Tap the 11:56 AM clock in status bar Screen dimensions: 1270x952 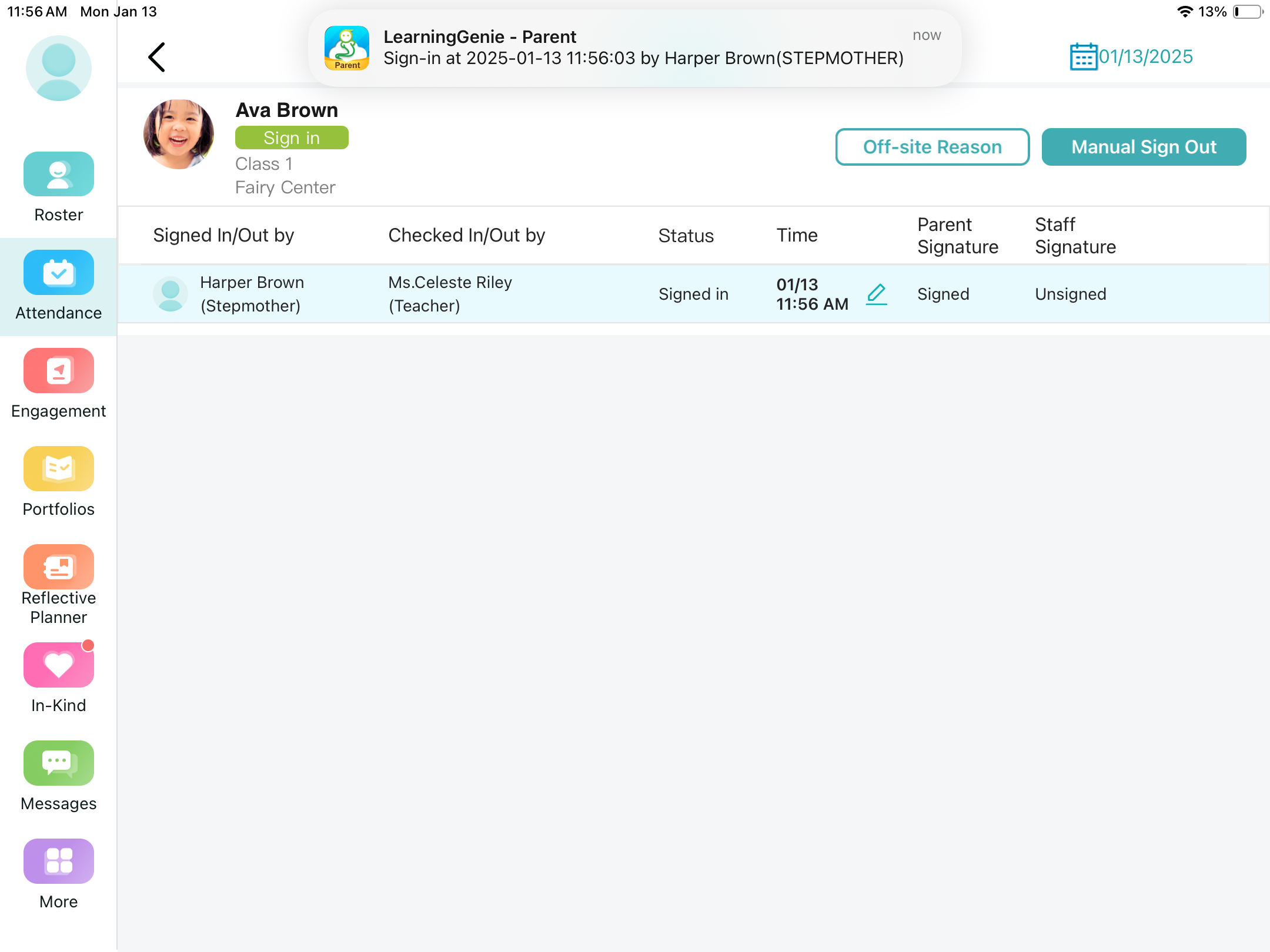(x=37, y=12)
